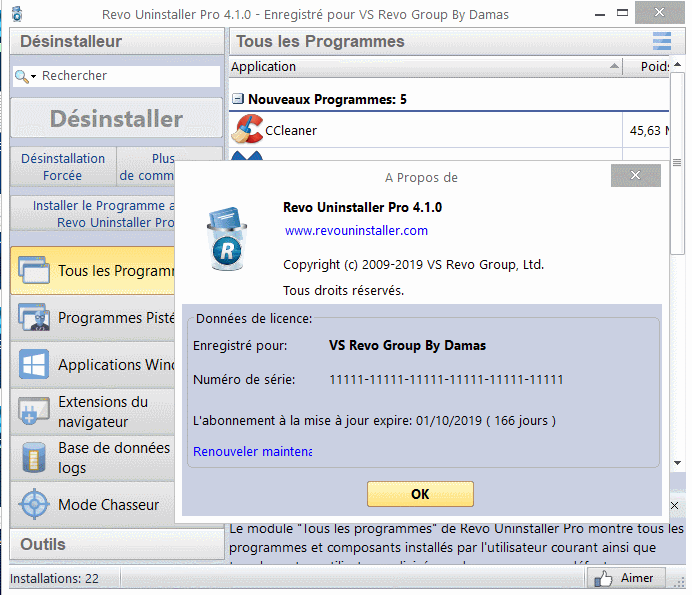Click the program list vertical scrollbar thumb
The image size is (692, 595).
coord(677,163)
